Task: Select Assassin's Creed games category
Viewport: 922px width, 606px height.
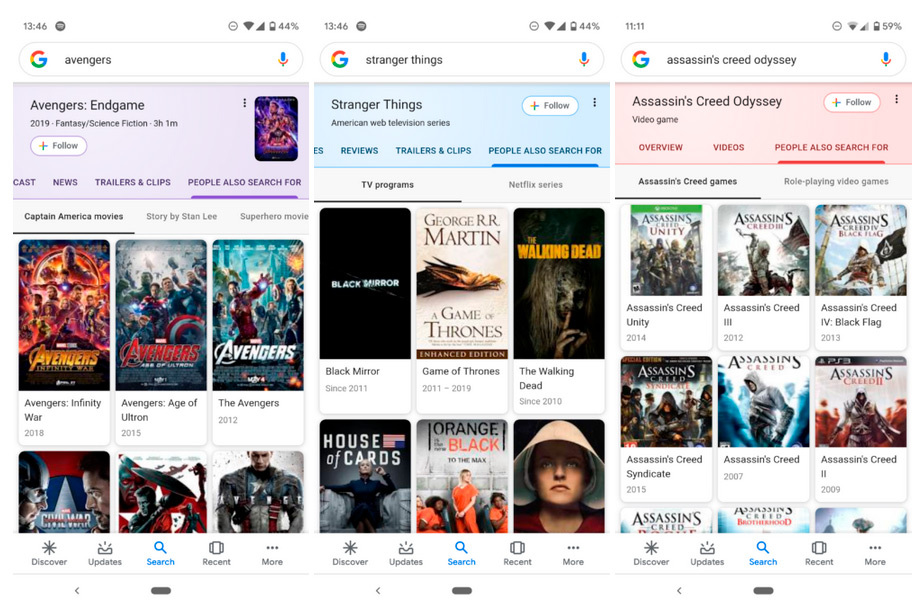Action: 687,181
